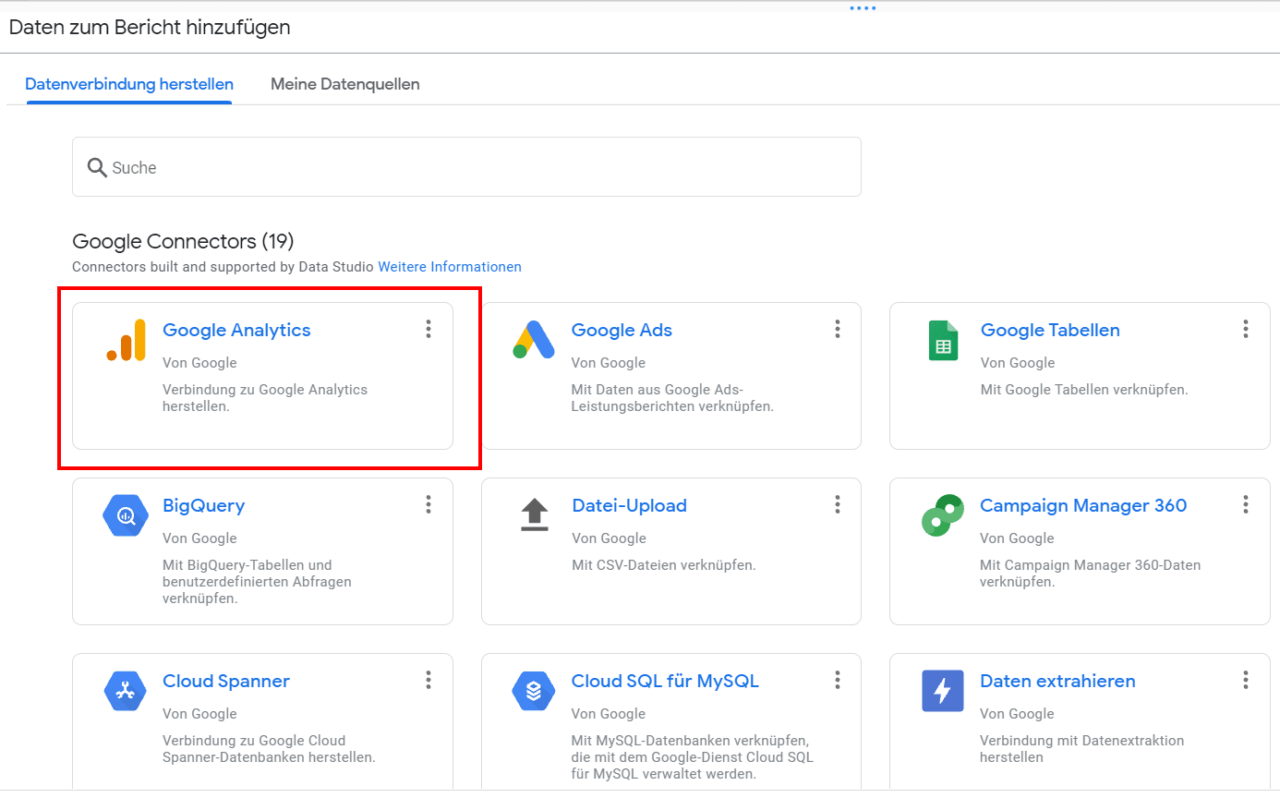Click the BigQuery magnifier icon
Image resolution: width=1280 pixels, height=798 pixels.
coord(125,516)
